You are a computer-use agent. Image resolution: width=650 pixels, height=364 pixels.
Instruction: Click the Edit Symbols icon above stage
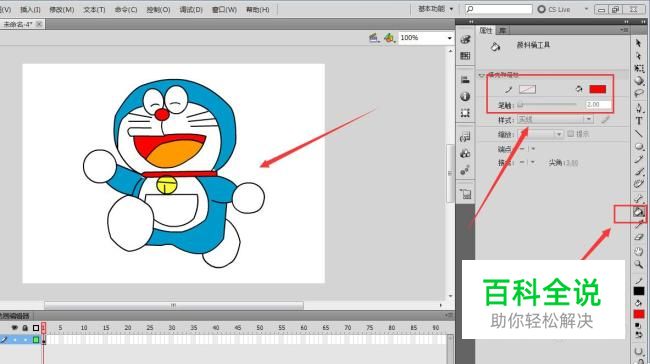(389, 38)
